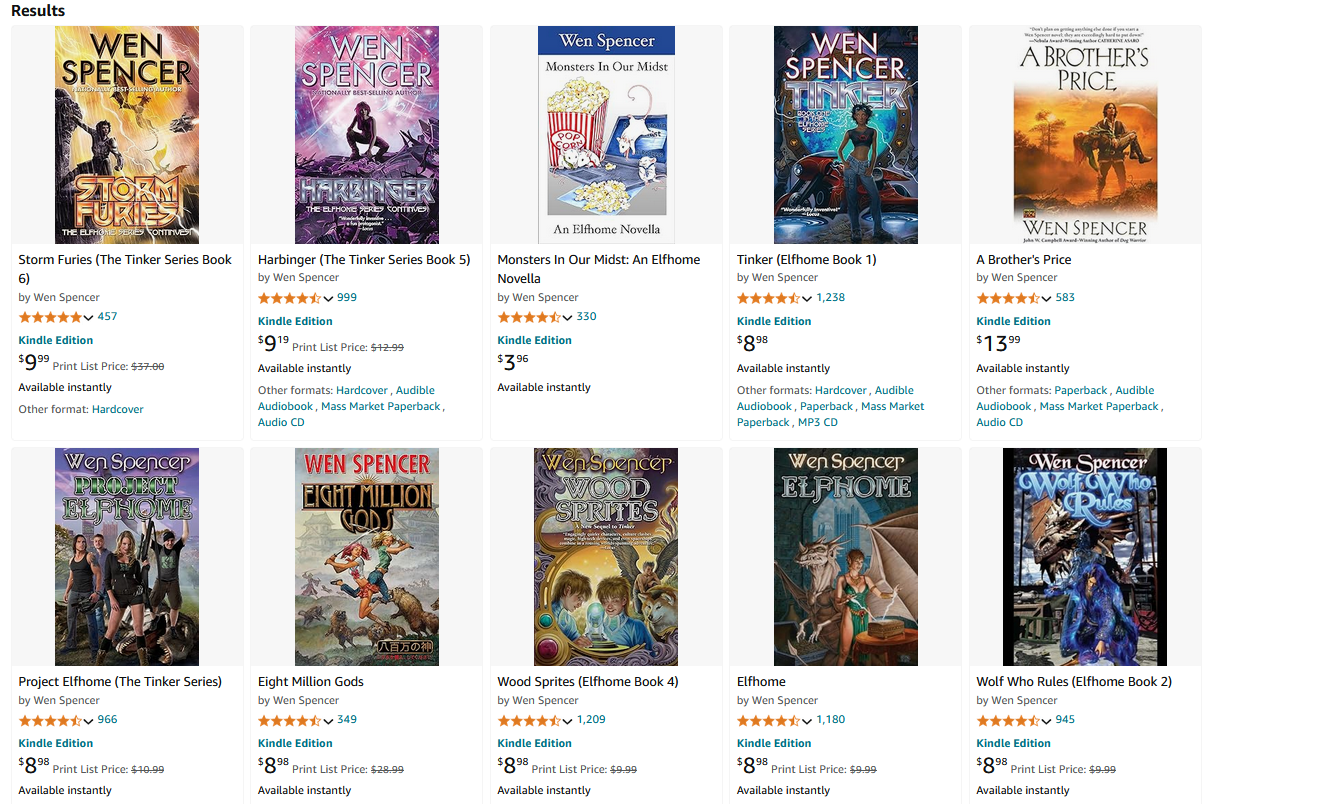Open the Eight Million Gods cover
Image resolution: width=1337 pixels, height=804 pixels.
pos(366,557)
